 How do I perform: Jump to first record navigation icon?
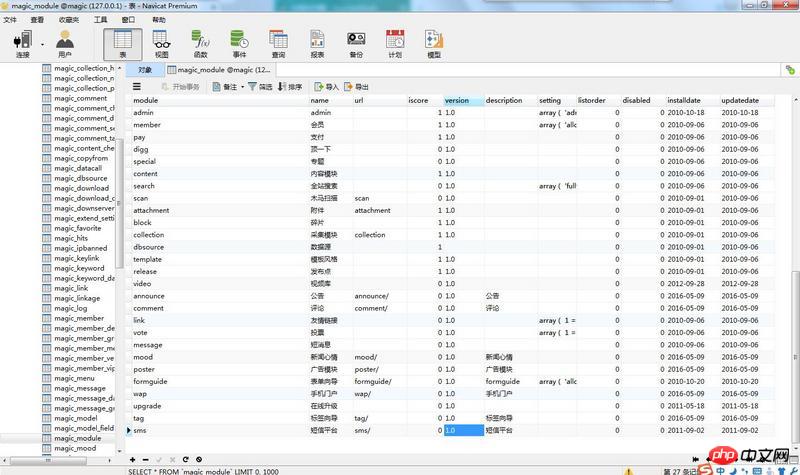tap(695, 460)
